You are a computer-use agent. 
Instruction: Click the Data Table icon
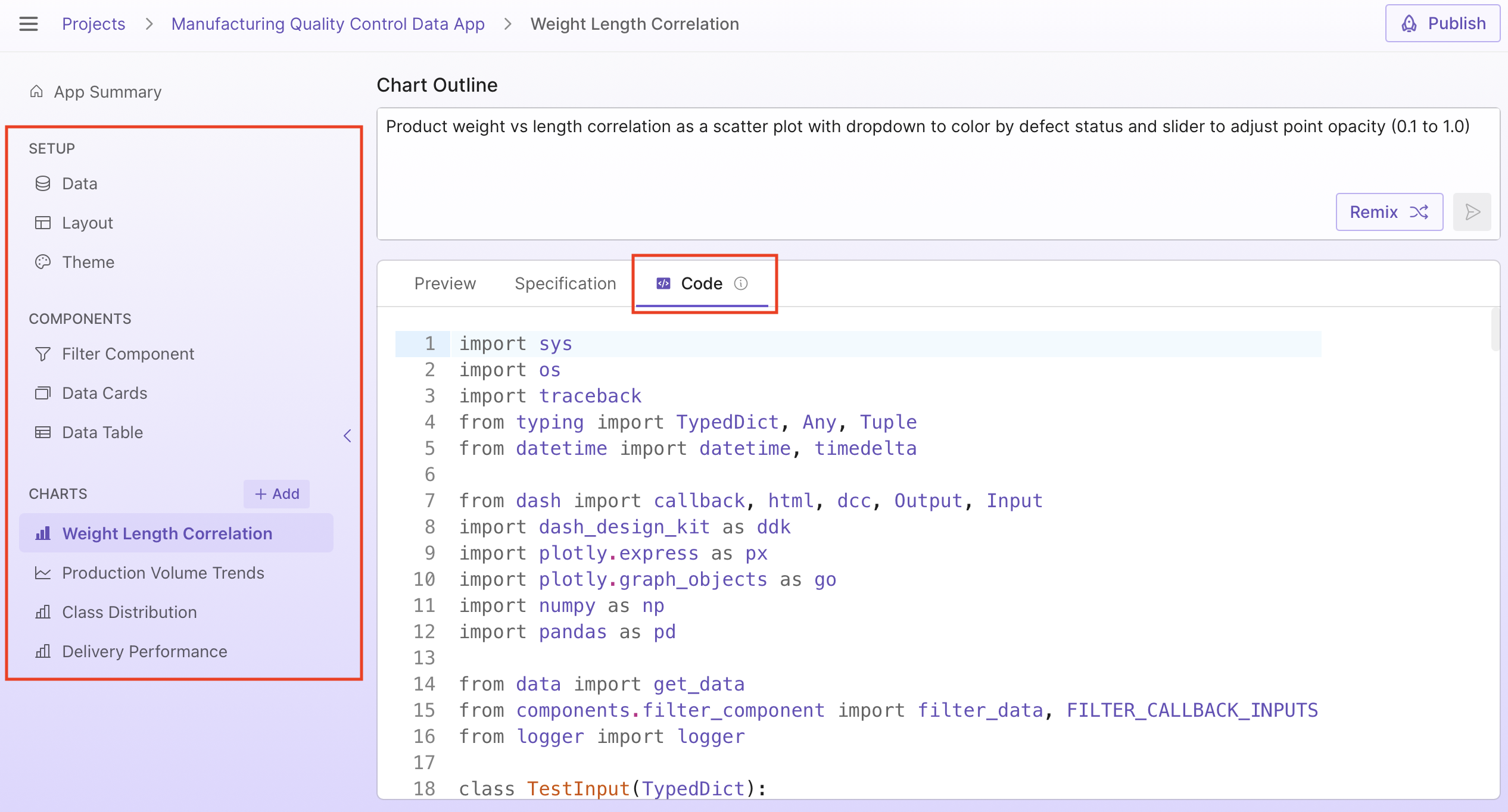pyautogui.click(x=43, y=432)
